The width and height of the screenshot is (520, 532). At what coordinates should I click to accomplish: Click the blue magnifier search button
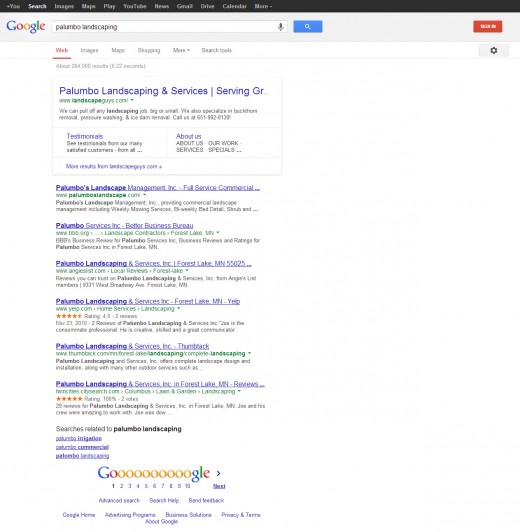(x=308, y=26)
